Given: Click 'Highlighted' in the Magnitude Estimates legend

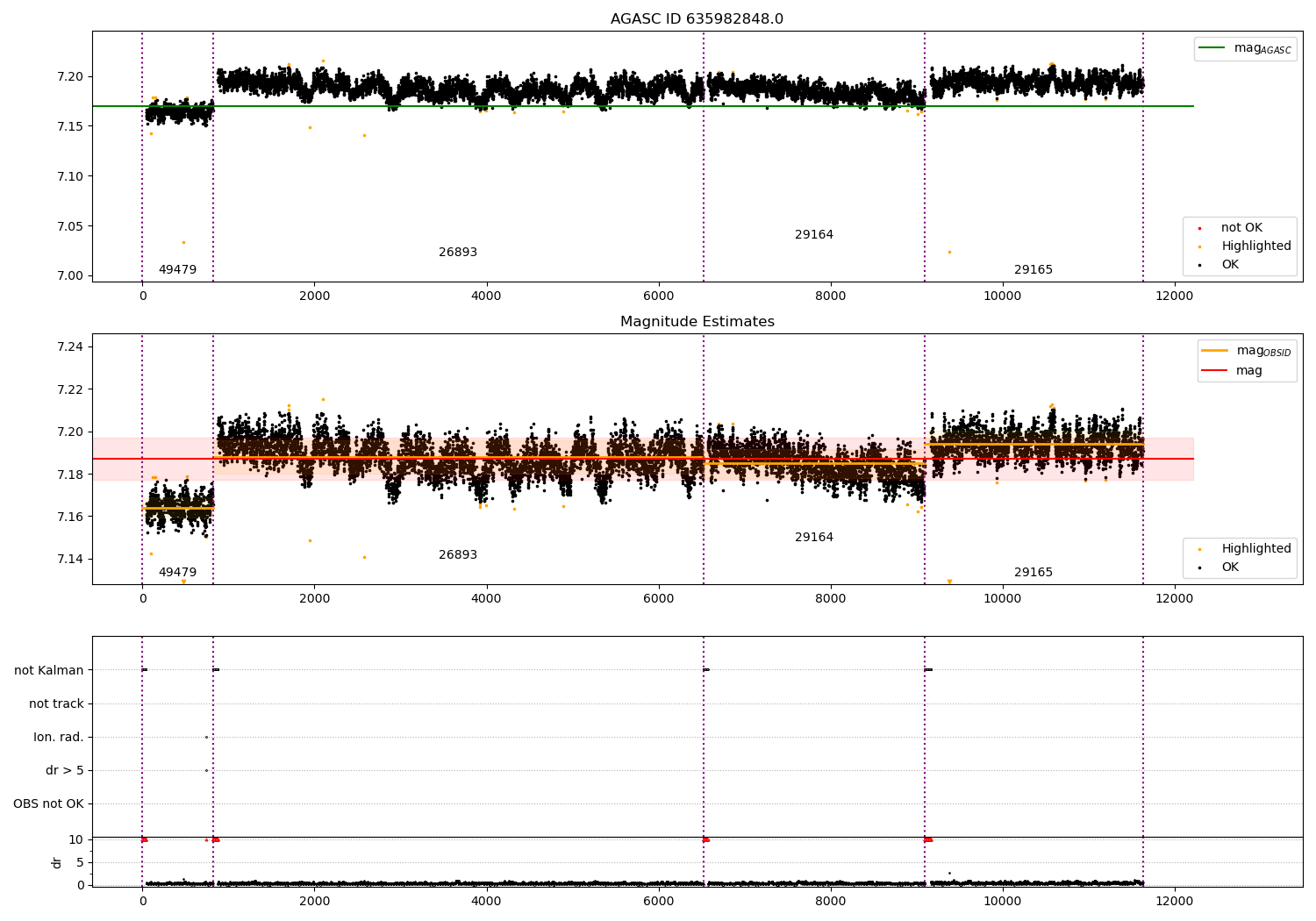Looking at the screenshot, I should click(x=1246, y=549).
